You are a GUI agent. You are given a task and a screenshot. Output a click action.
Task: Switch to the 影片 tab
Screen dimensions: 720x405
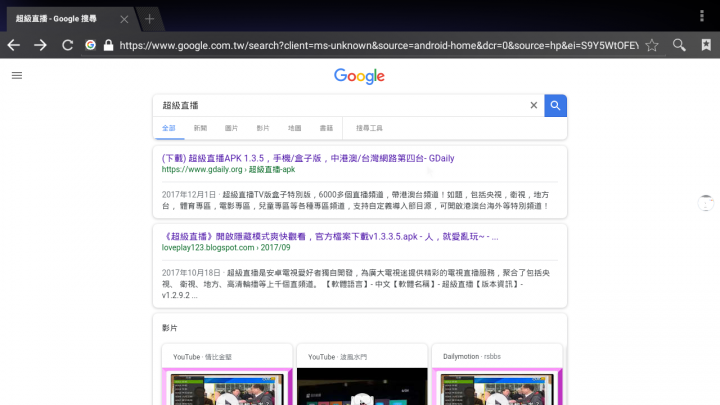coord(263,128)
